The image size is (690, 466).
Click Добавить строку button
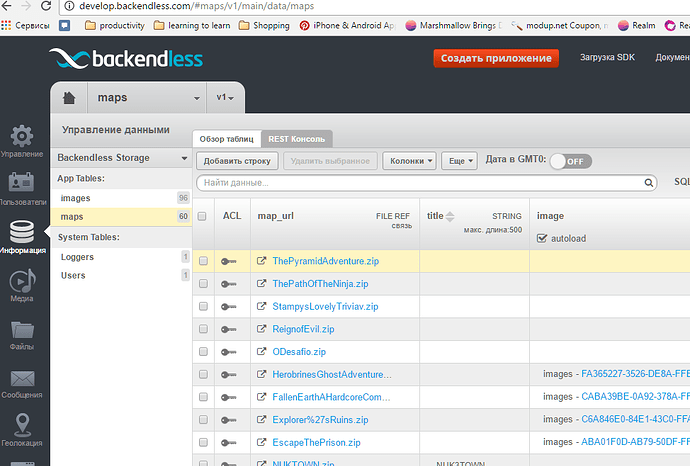(x=237, y=161)
